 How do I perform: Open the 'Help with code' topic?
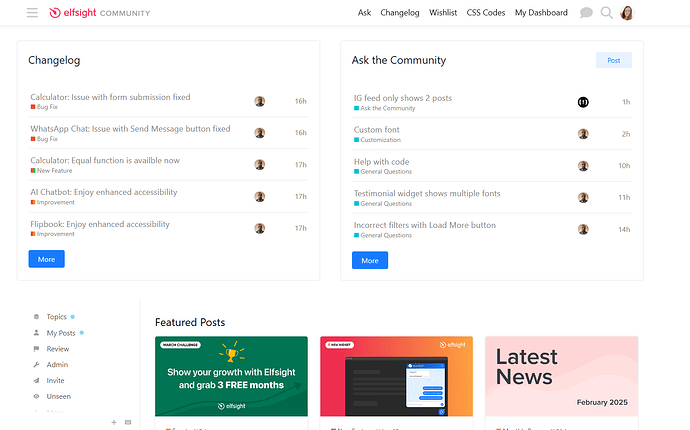pyautogui.click(x=382, y=162)
